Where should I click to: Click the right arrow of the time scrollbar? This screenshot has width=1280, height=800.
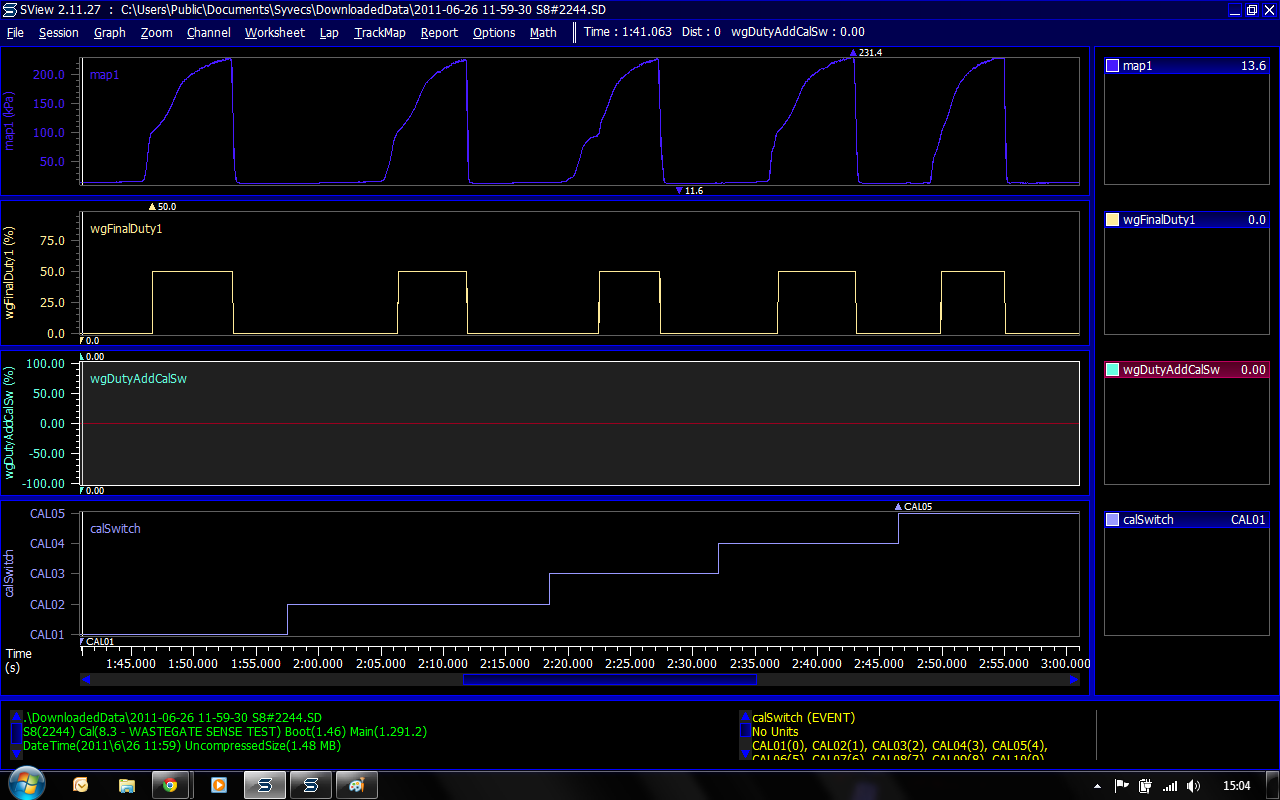point(1073,680)
